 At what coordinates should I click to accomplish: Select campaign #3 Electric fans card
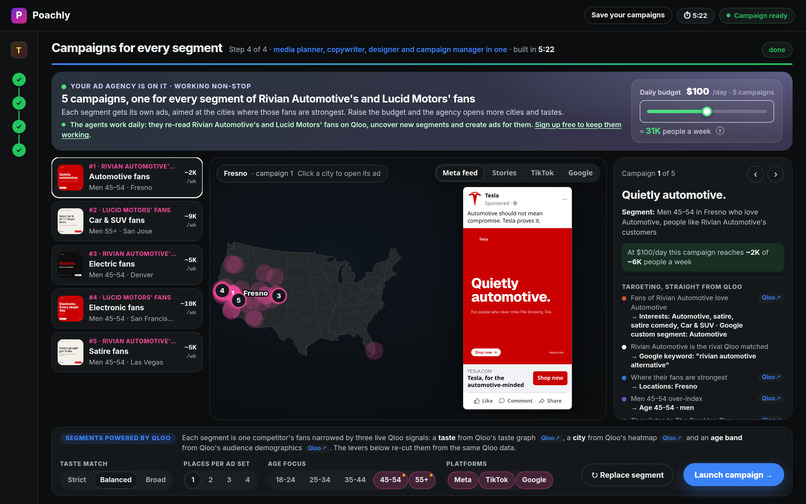pos(127,265)
